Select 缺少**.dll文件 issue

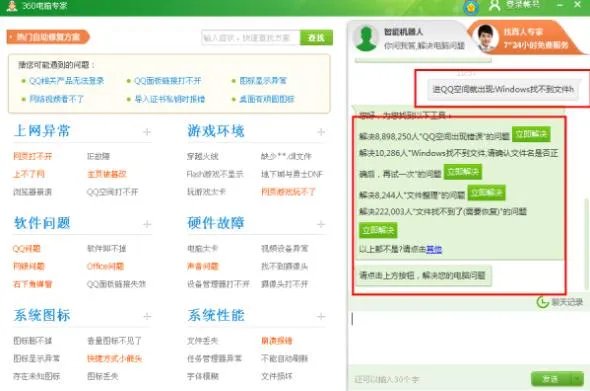click(286, 156)
